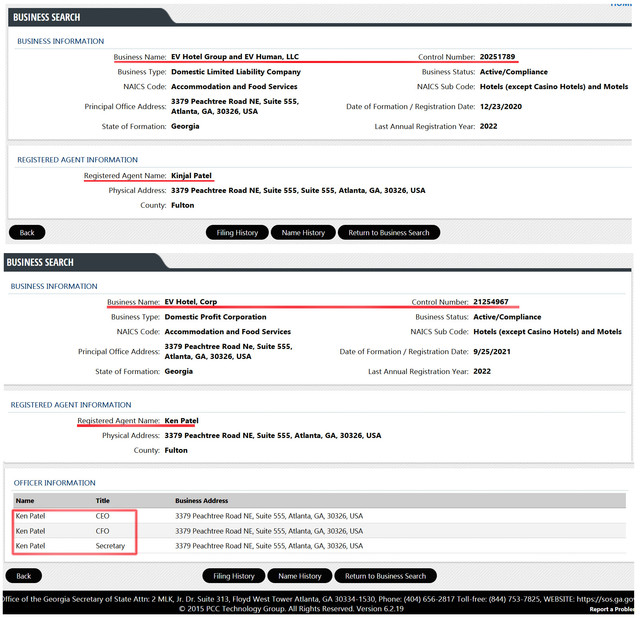Image resolution: width=640 pixels, height=622 pixels.
Task: Click Business Address column header
Action: [202, 501]
